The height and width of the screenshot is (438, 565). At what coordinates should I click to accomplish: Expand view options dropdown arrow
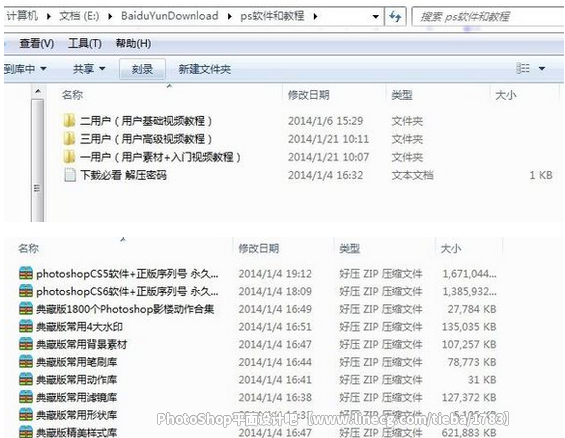pyautogui.click(x=542, y=68)
